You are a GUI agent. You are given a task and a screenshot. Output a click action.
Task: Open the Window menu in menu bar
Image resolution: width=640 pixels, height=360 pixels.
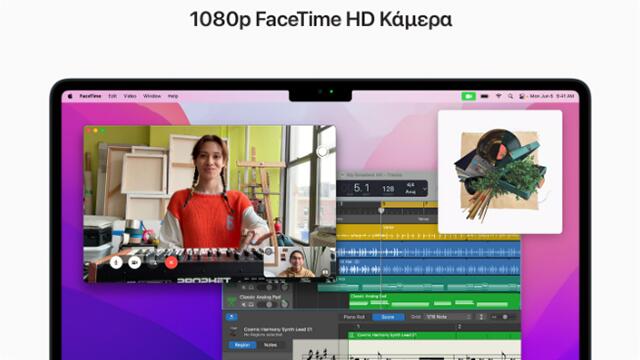pos(152,96)
